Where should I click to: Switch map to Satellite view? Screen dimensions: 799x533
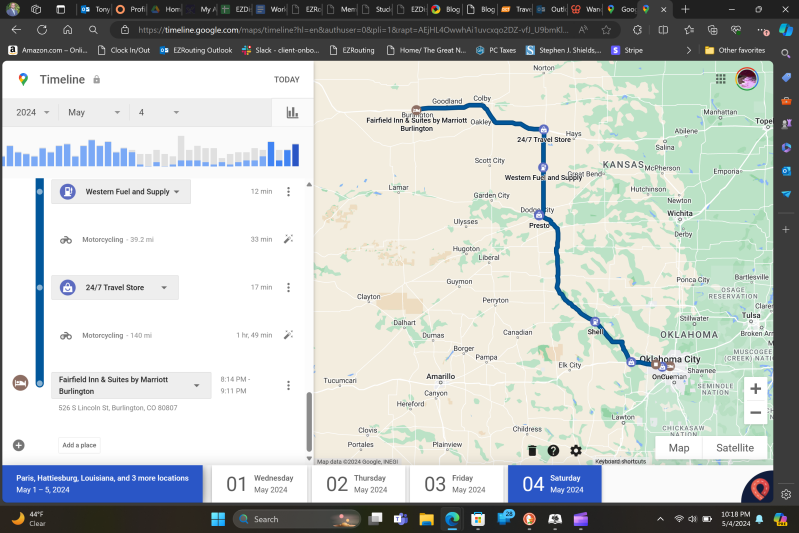735,448
